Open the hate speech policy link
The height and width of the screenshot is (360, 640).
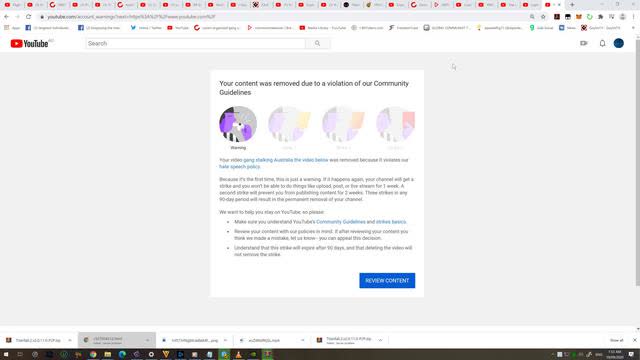point(239,167)
